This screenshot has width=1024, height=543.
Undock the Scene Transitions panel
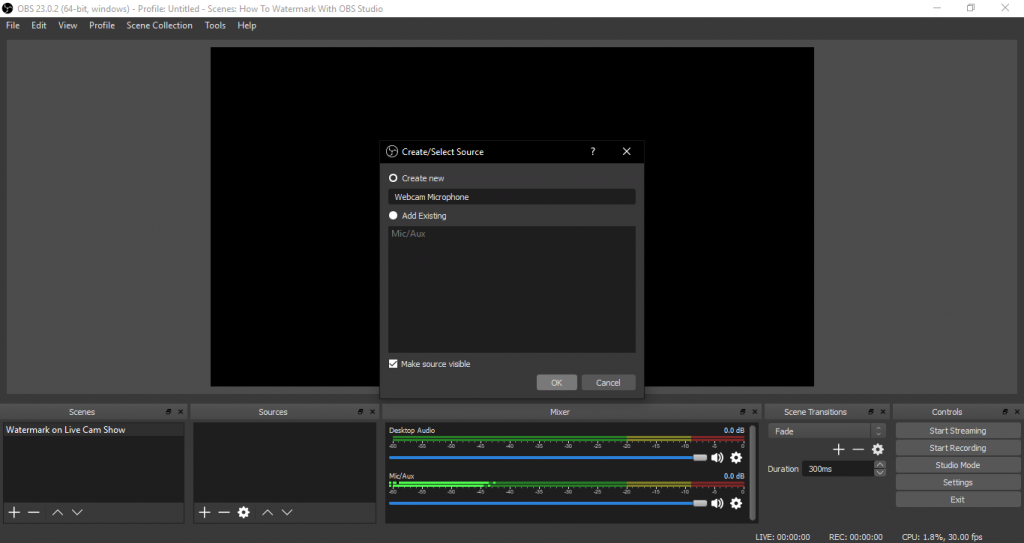pos(871,412)
